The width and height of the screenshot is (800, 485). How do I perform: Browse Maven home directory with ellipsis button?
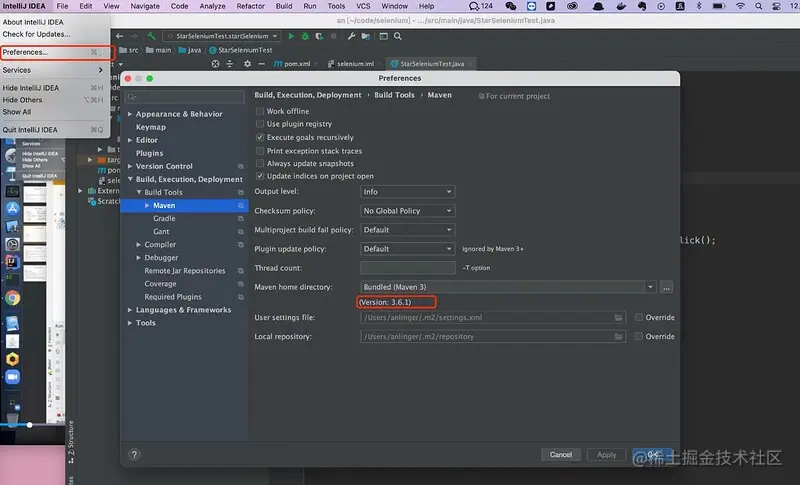666,287
